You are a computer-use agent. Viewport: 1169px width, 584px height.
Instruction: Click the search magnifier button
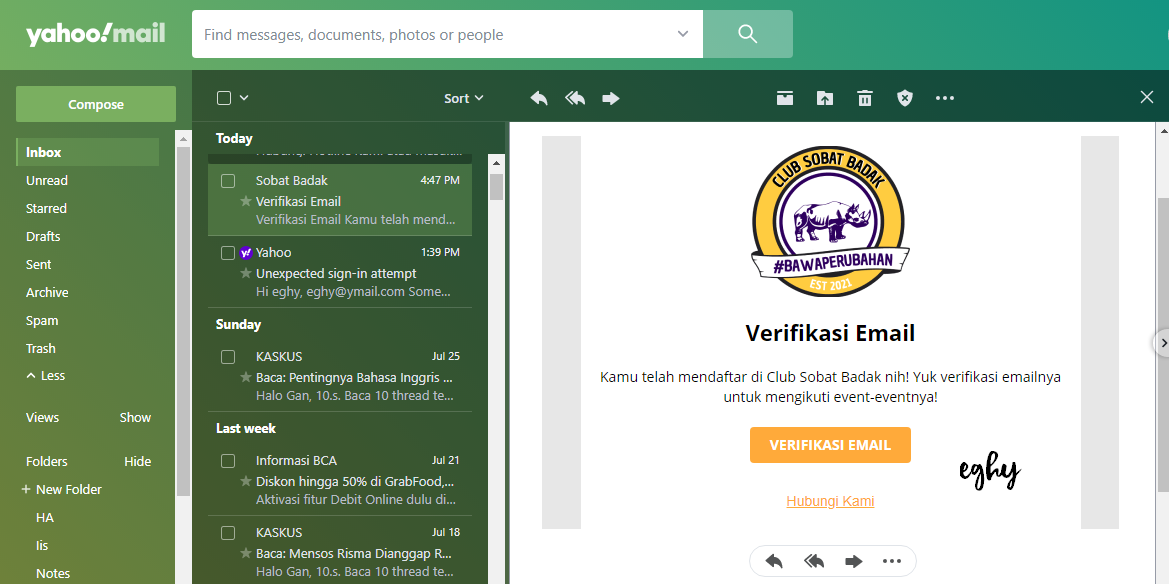click(747, 34)
